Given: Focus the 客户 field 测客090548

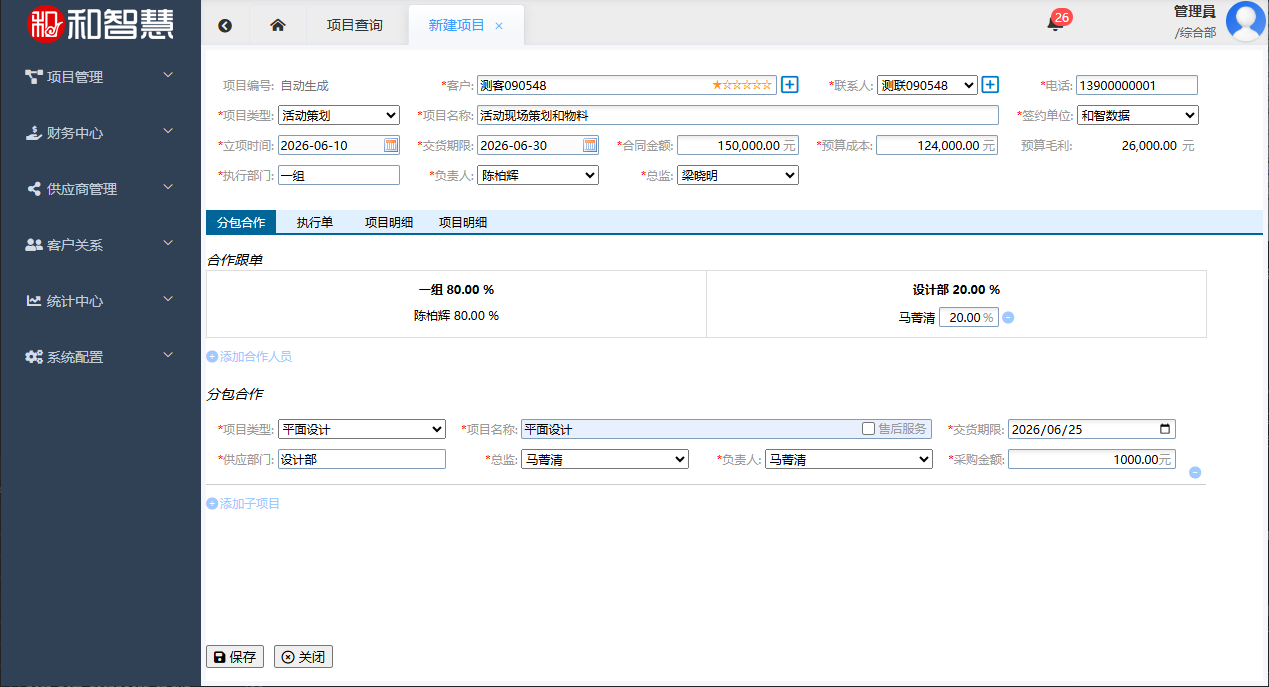Looking at the screenshot, I should 627,85.
